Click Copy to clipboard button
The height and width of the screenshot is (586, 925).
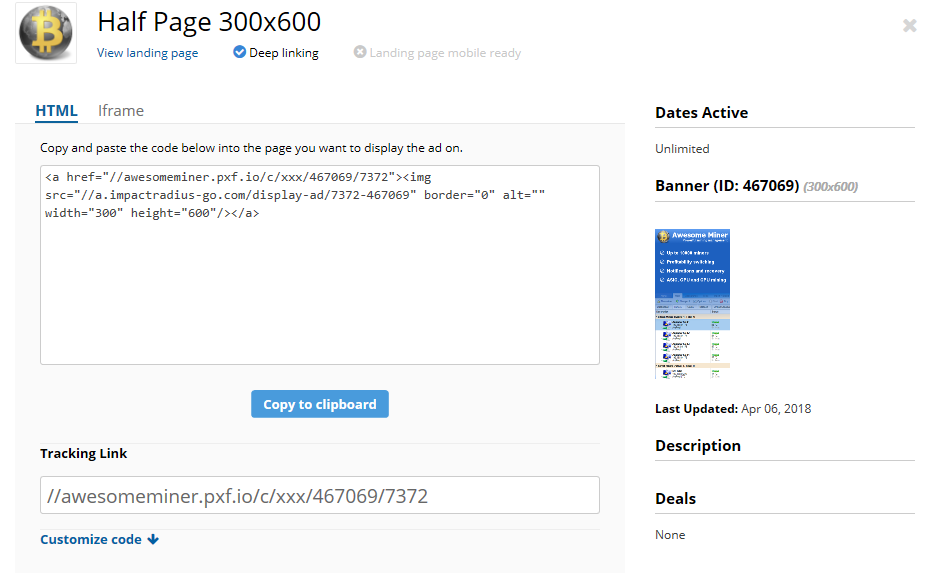(320, 404)
